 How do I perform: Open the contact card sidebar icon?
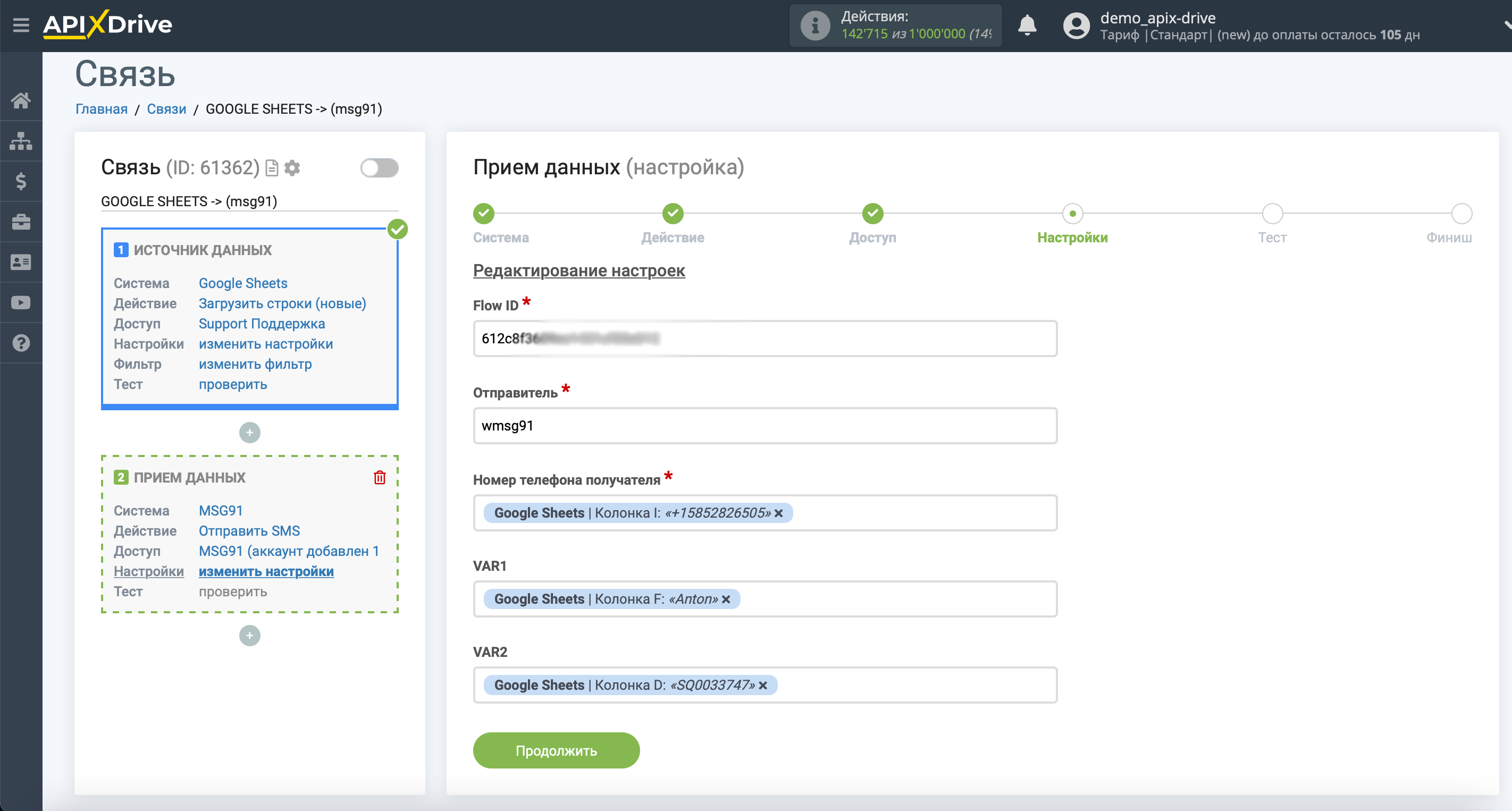(21, 263)
